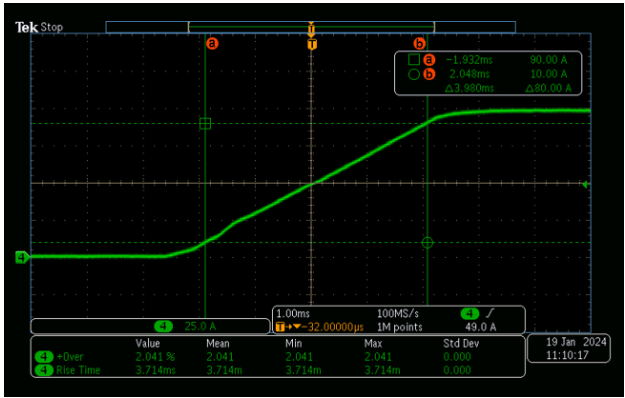Click the right bracket of the record overview bar
625x398 pixels.
pyautogui.click(x=433, y=27)
